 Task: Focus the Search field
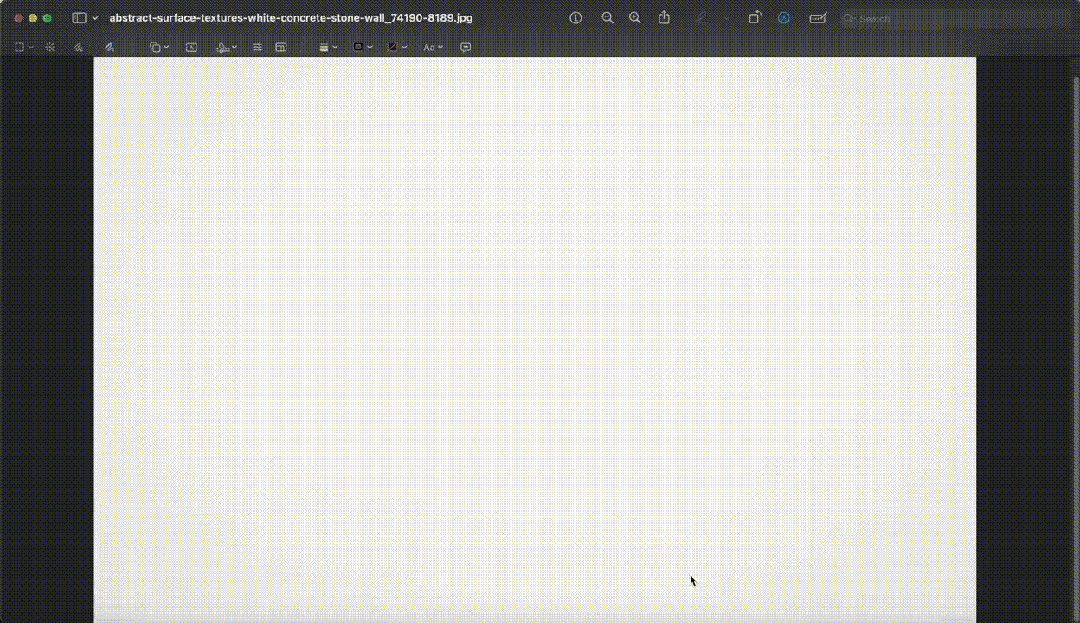[957, 19]
